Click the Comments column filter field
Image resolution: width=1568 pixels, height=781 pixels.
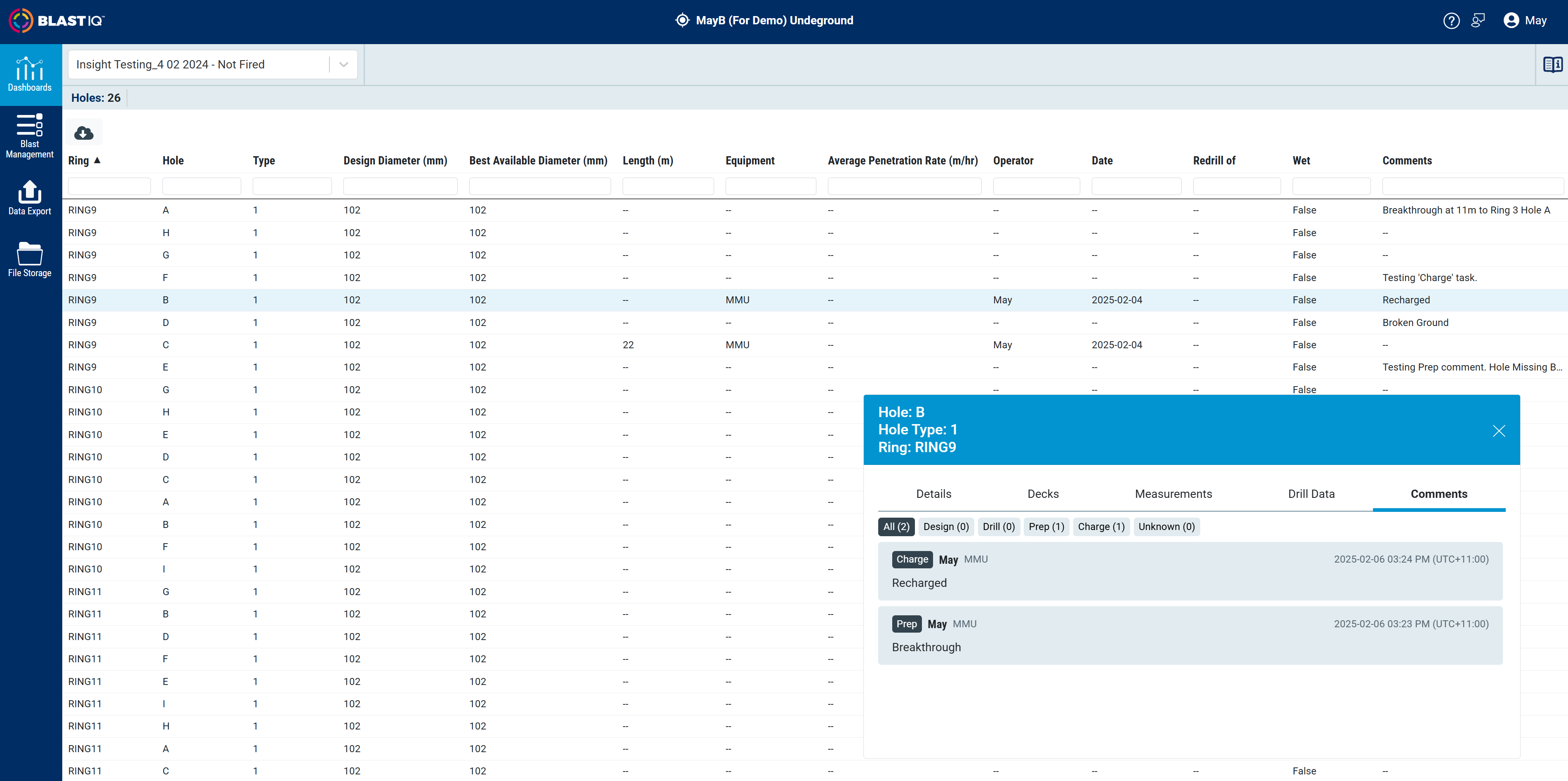point(1472,186)
